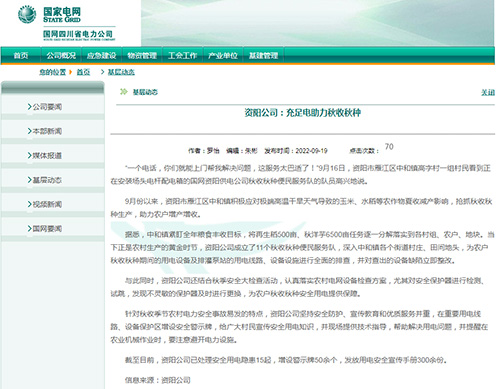Viewport: 500px width, 389px height.
Task: Click the source line 信息来源：资阳公司
Action: (158, 380)
